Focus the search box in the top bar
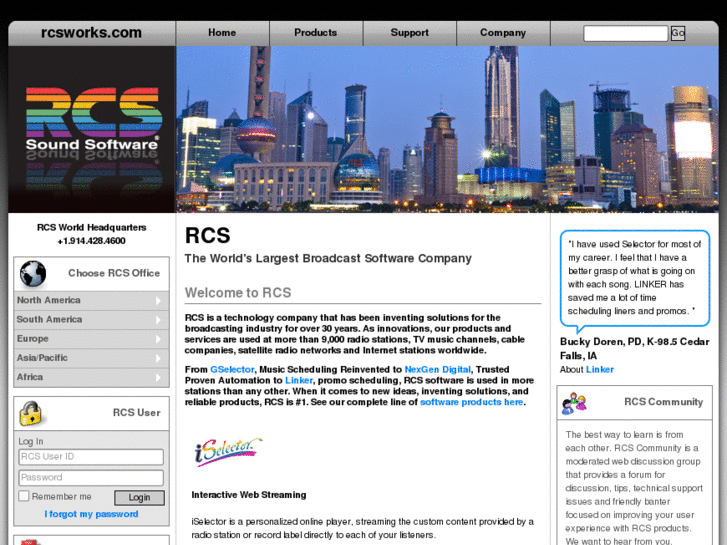This screenshot has width=727, height=545. pyautogui.click(x=625, y=33)
